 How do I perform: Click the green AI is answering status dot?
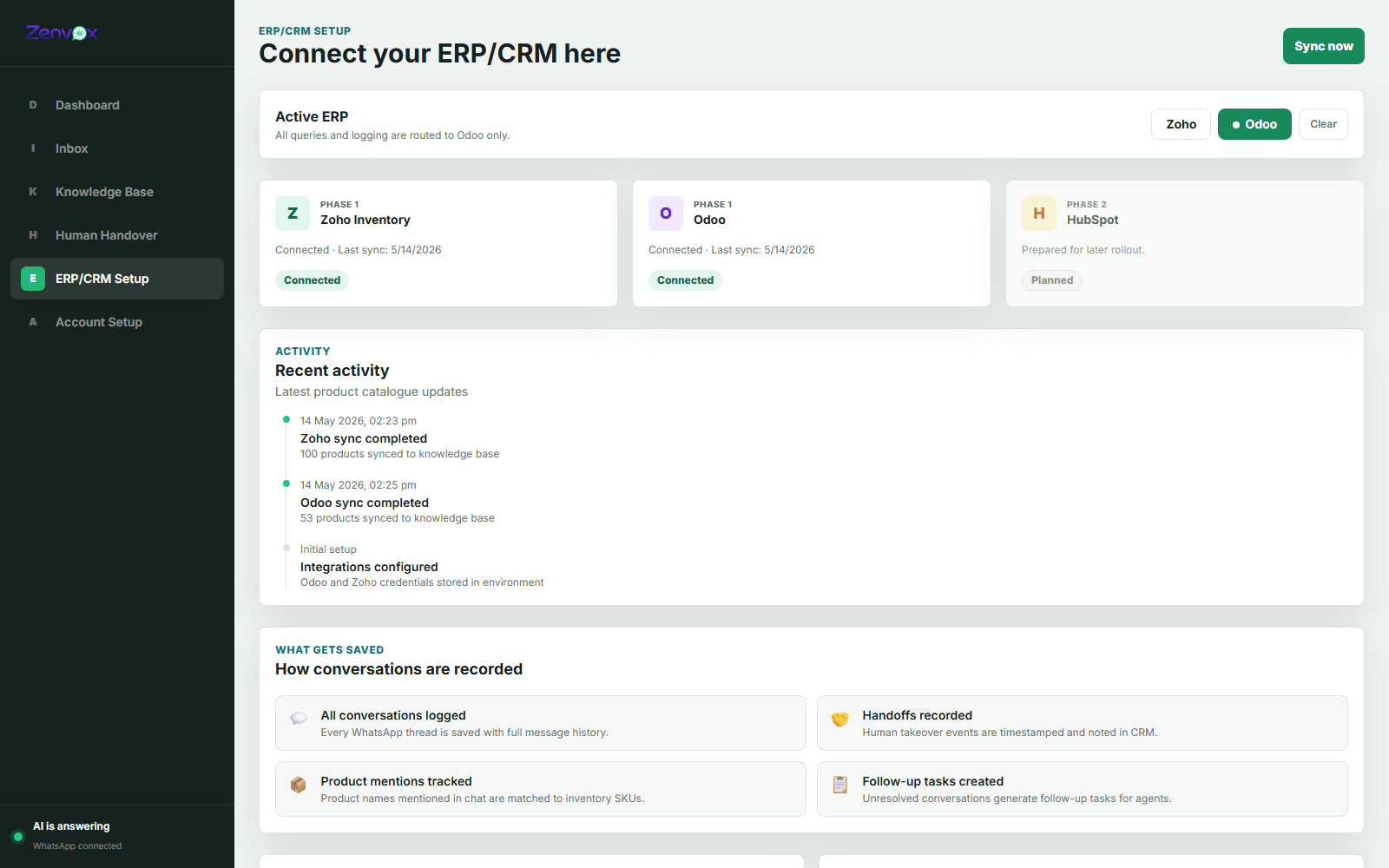(x=17, y=837)
